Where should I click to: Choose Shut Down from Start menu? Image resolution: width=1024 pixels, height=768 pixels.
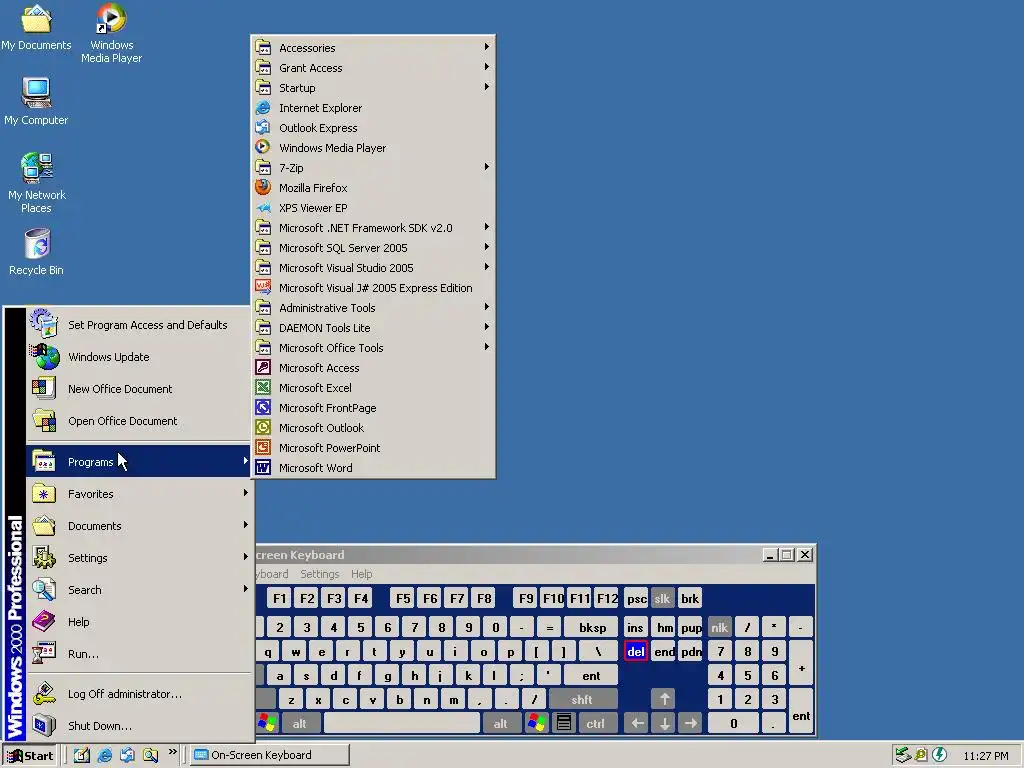pyautogui.click(x=138, y=726)
